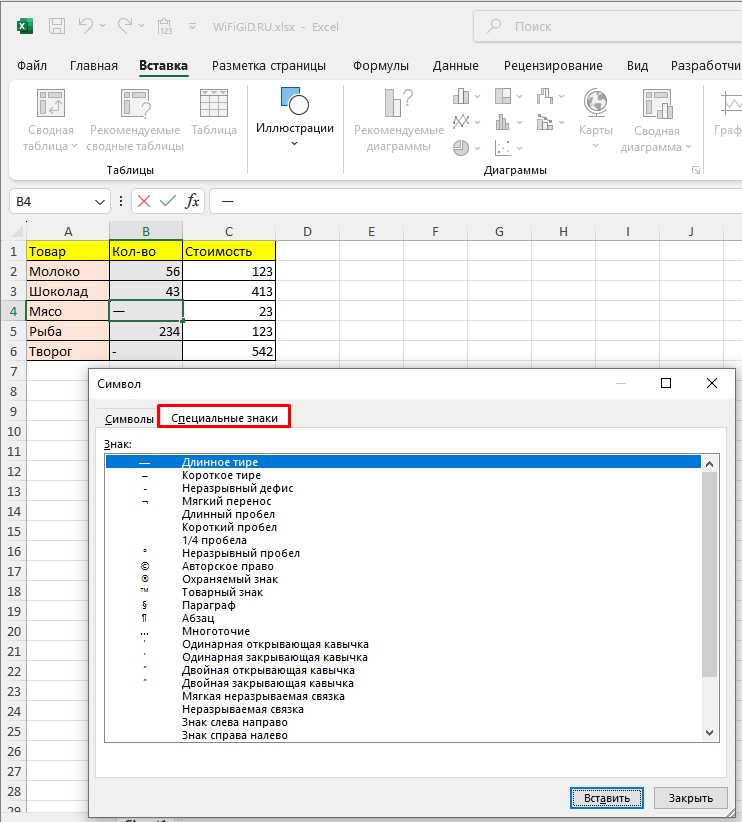Select Авторское право symbol row
This screenshot has height=822, width=742.
coord(403,566)
